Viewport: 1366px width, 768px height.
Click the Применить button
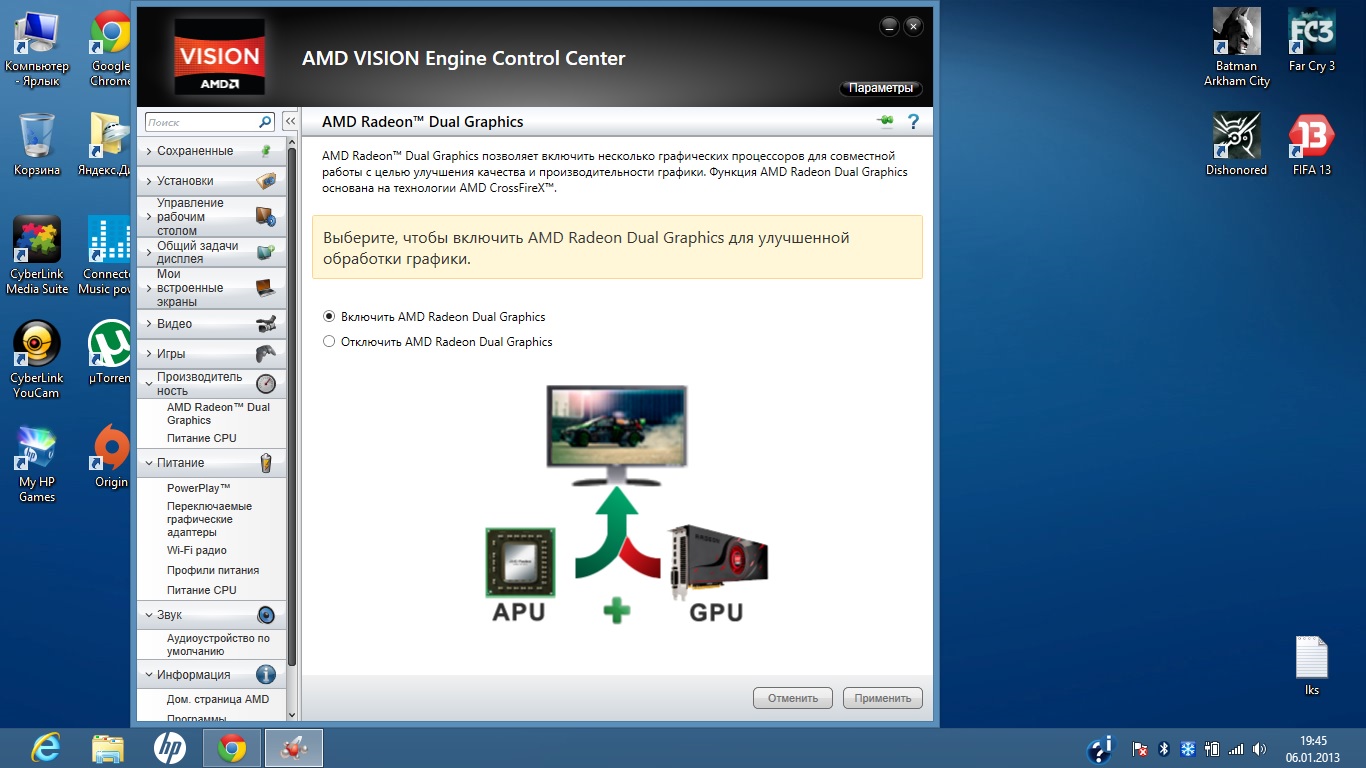click(x=883, y=698)
